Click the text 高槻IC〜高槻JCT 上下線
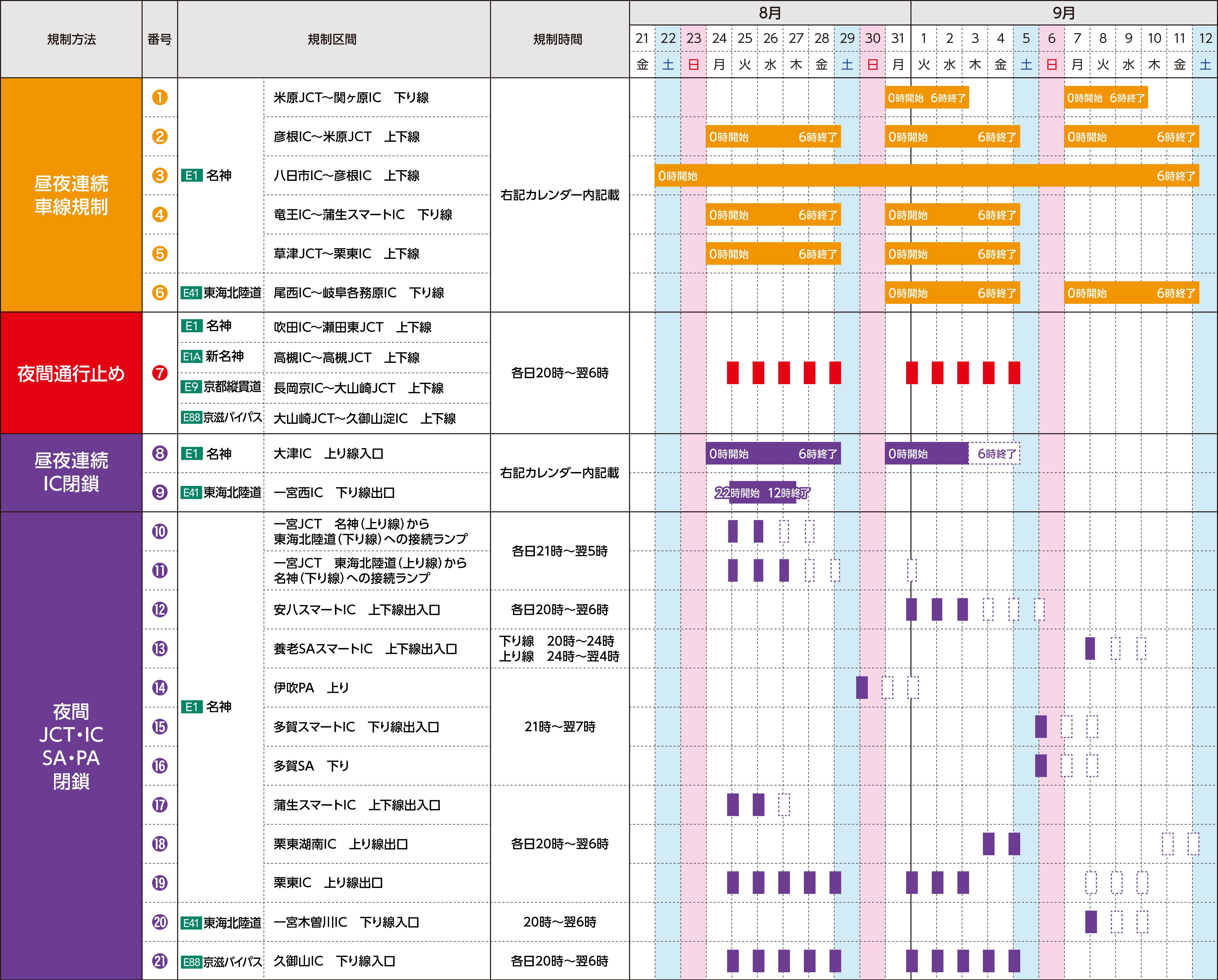 pyautogui.click(x=346, y=357)
